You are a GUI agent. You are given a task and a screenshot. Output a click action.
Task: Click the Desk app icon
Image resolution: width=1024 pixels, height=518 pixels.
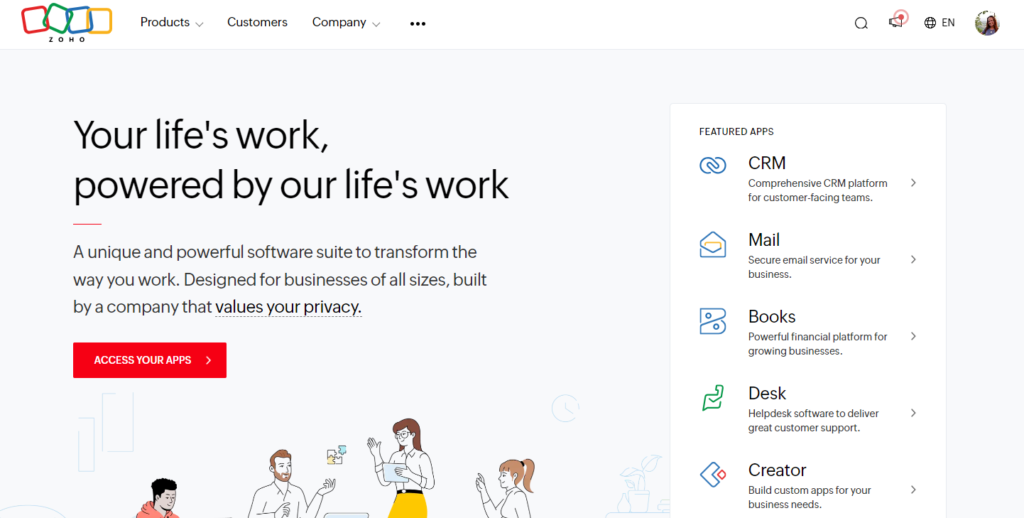coord(712,398)
